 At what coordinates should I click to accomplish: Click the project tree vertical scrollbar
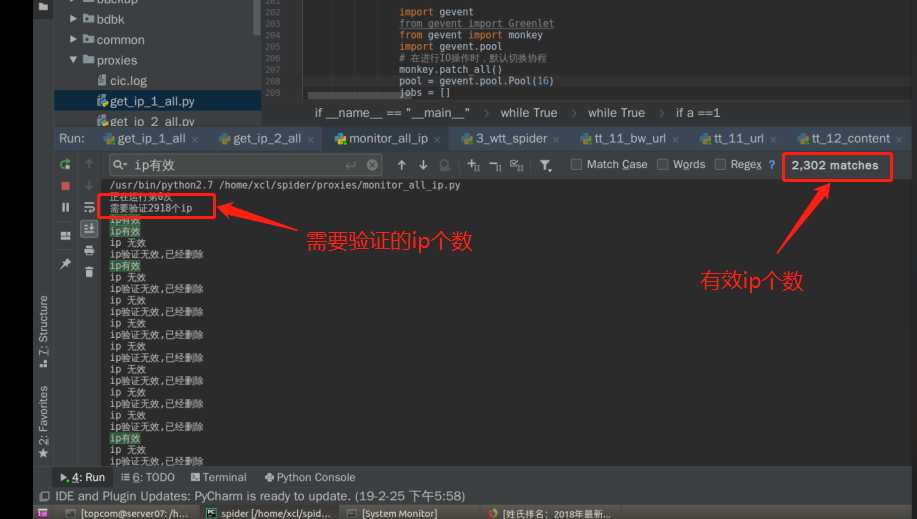point(257,19)
